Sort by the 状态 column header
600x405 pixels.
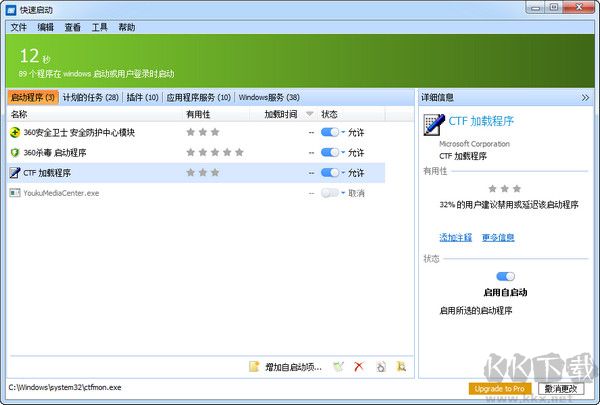[x=350, y=114]
